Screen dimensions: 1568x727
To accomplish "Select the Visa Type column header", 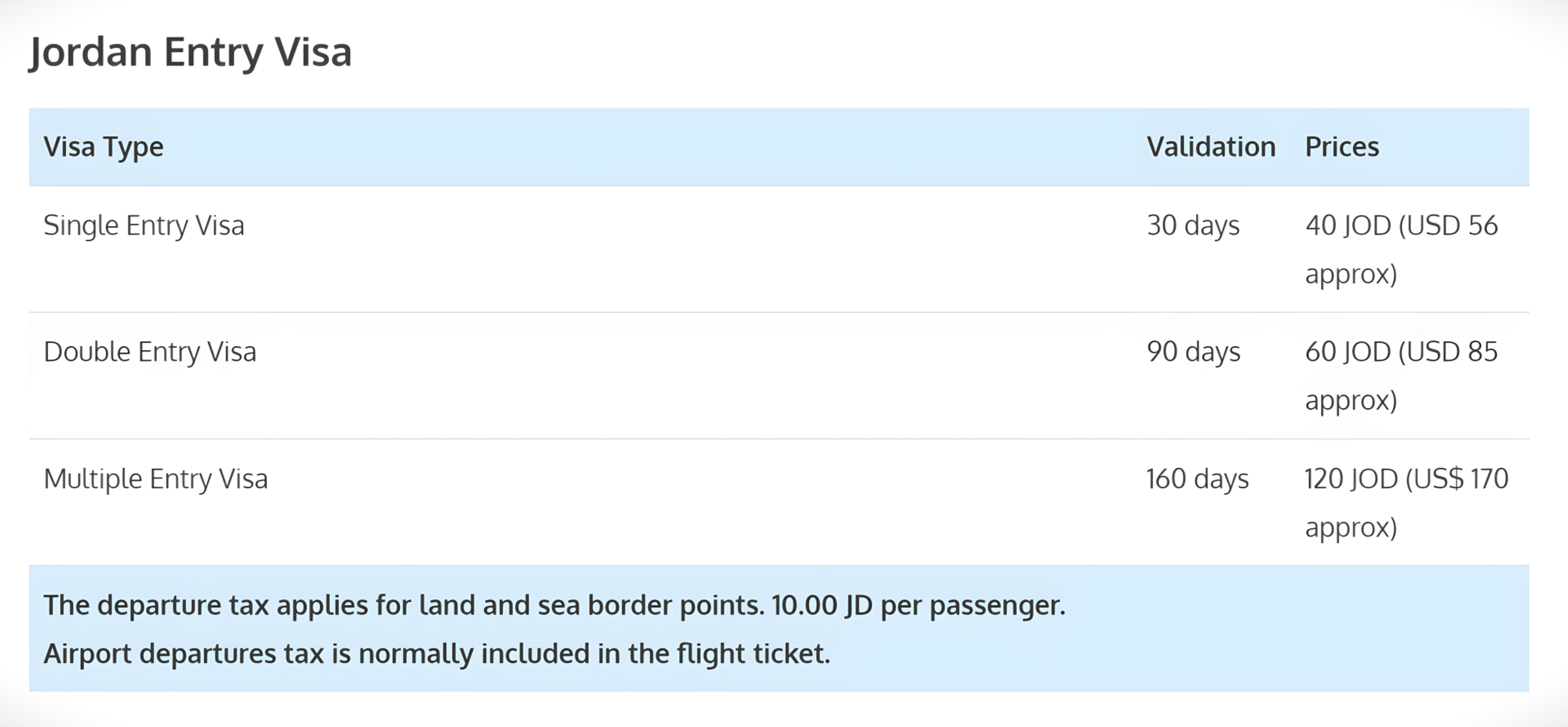I will tap(103, 147).
